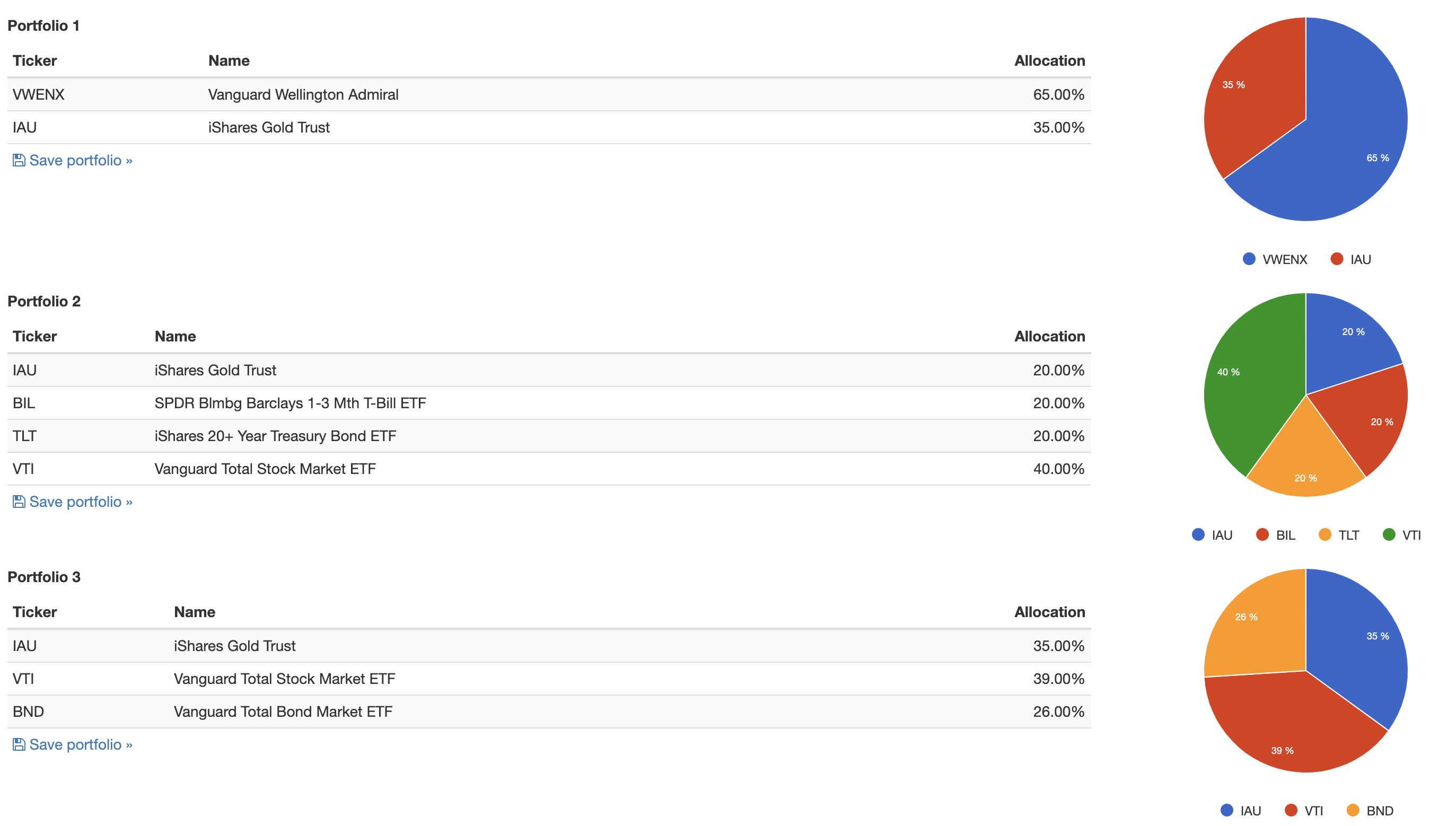Open Save portfolio link under Portfolio 1
Screen dimensions: 1456x826
pyautogui.click(x=73, y=161)
